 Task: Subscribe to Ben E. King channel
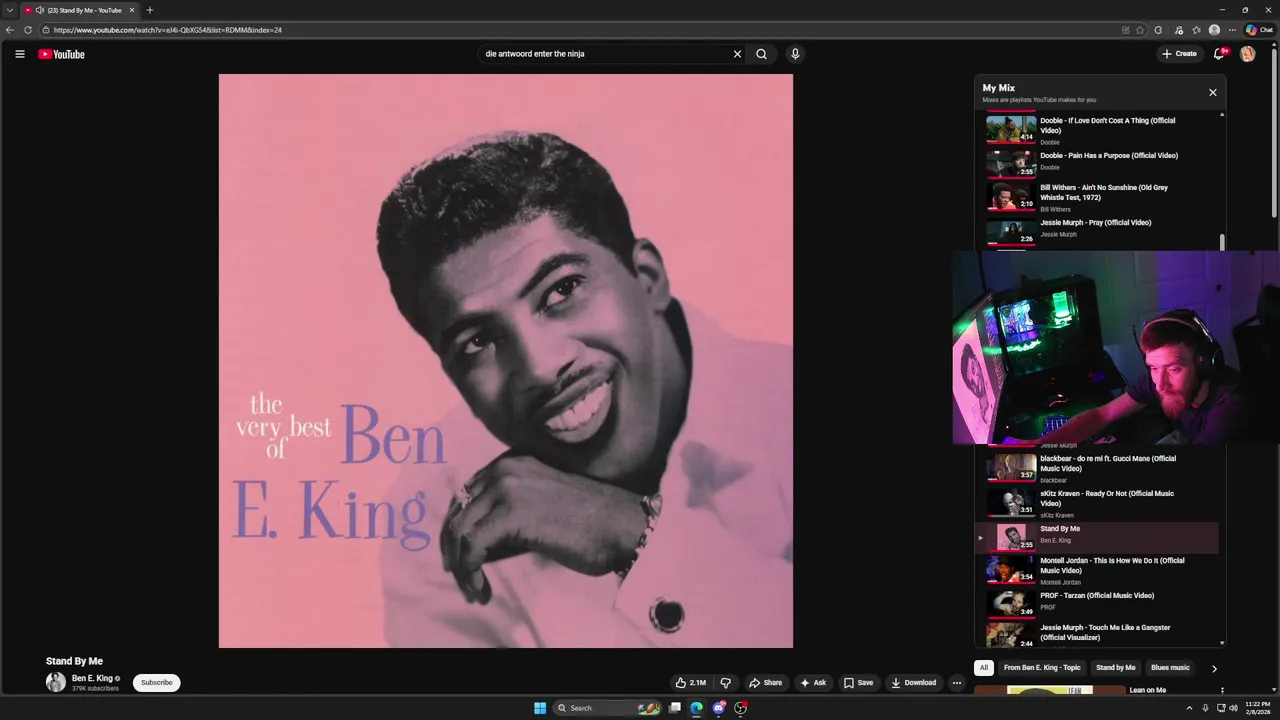(156, 683)
